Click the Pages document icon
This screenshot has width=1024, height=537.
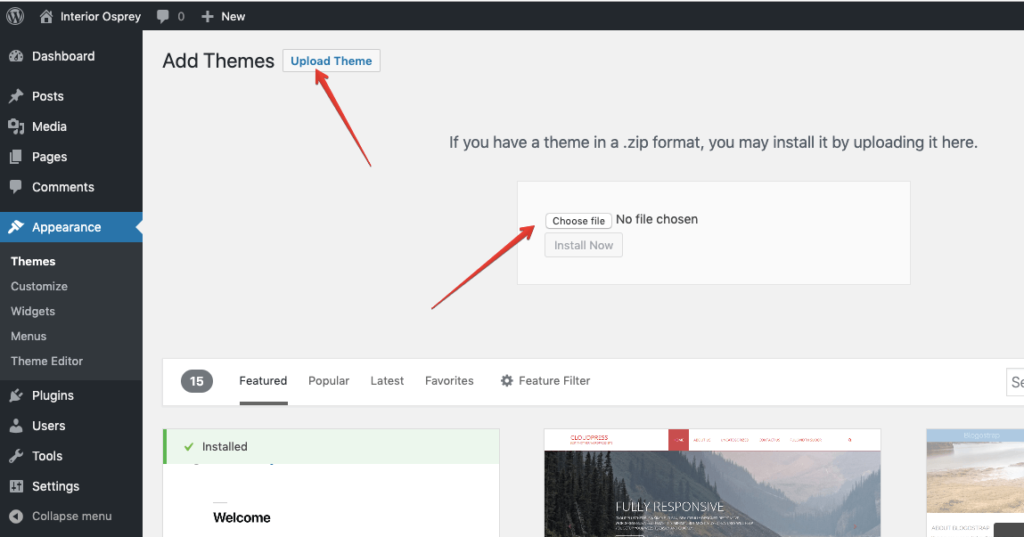click(x=16, y=157)
